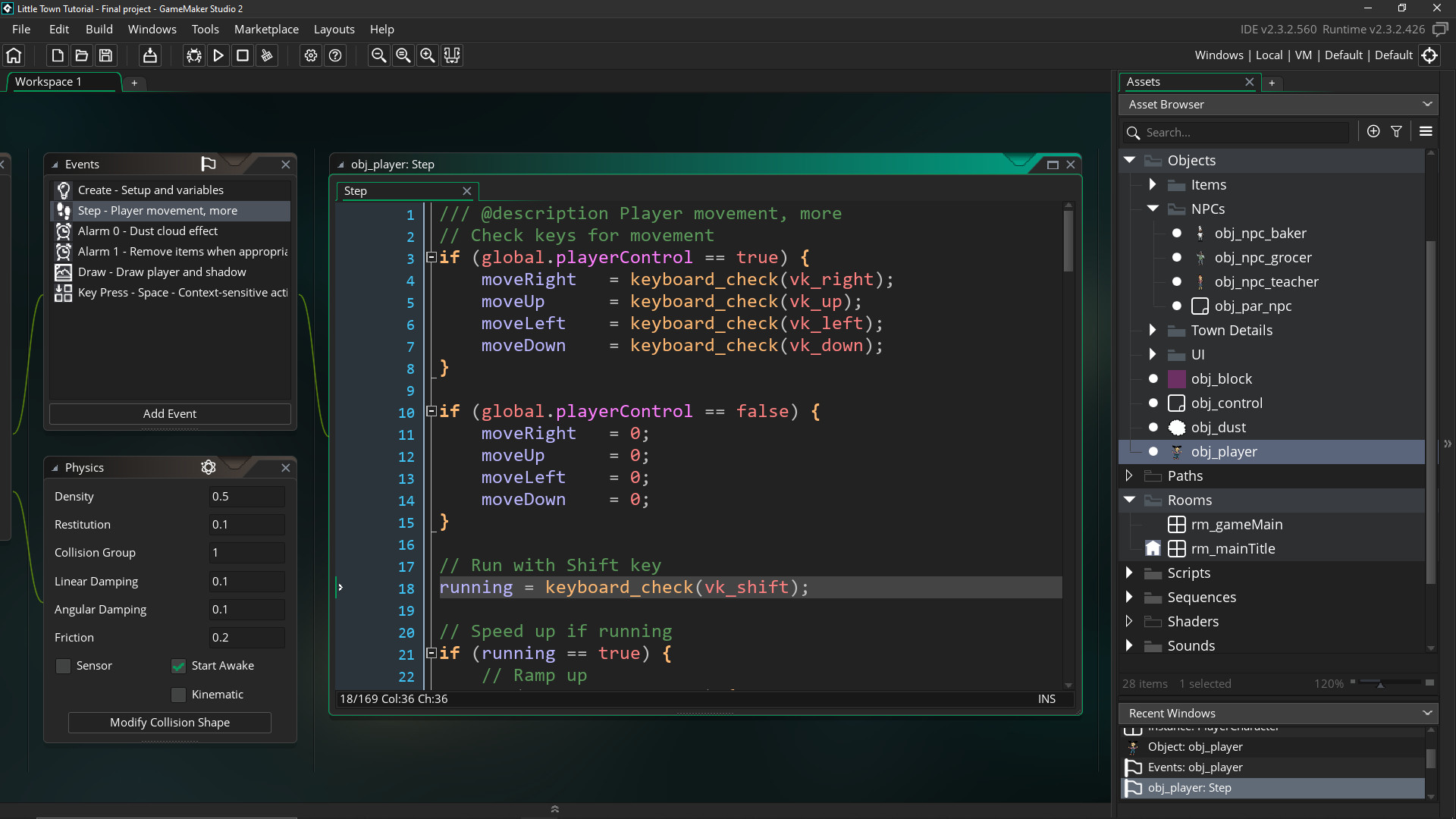This screenshot has width=1456, height=819.
Task: Expand the Shaders folder in Asset Browser
Action: pyautogui.click(x=1129, y=621)
